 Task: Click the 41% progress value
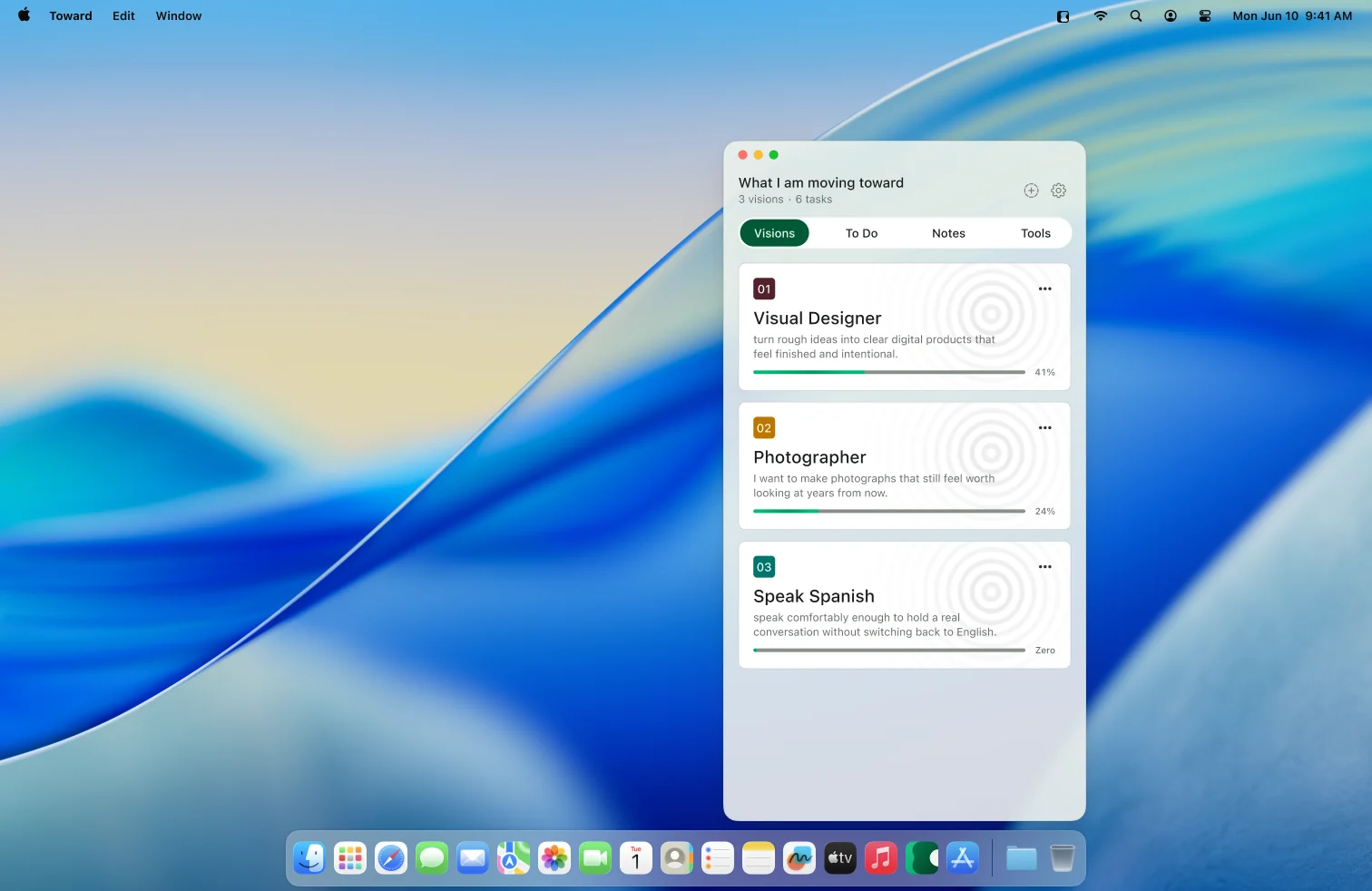tap(1045, 372)
